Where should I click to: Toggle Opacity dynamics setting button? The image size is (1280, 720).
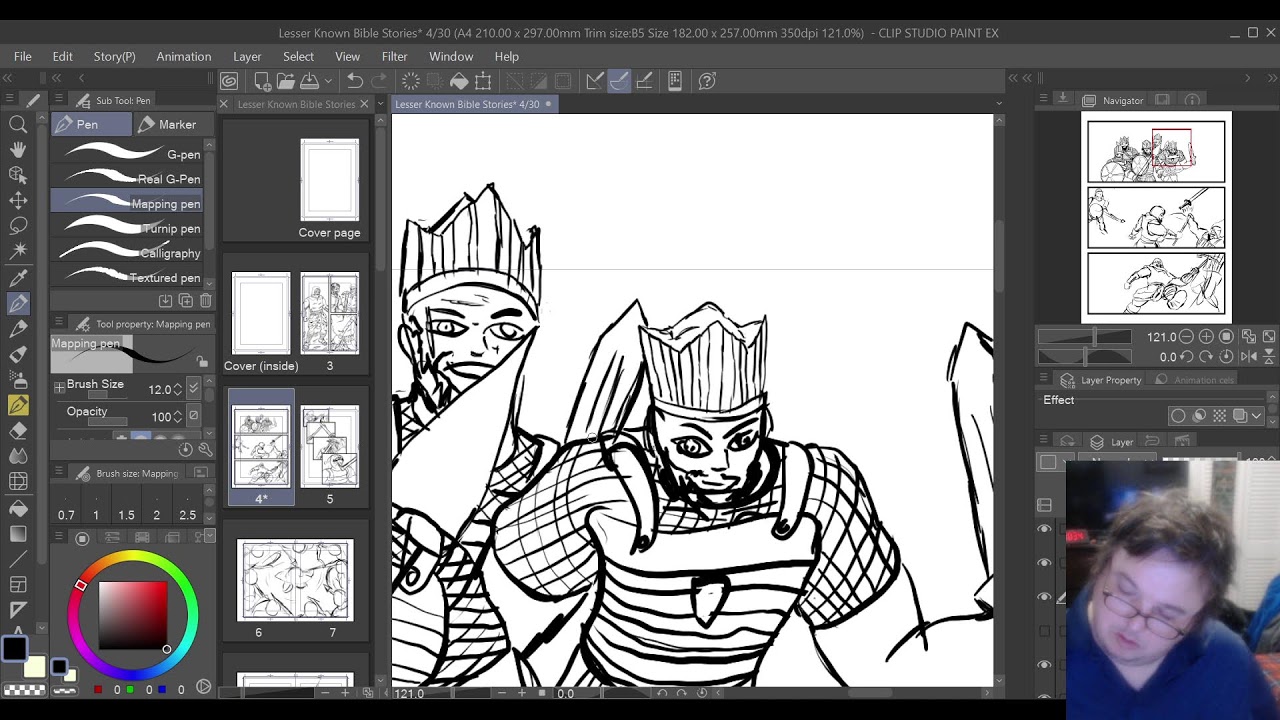coord(193,416)
